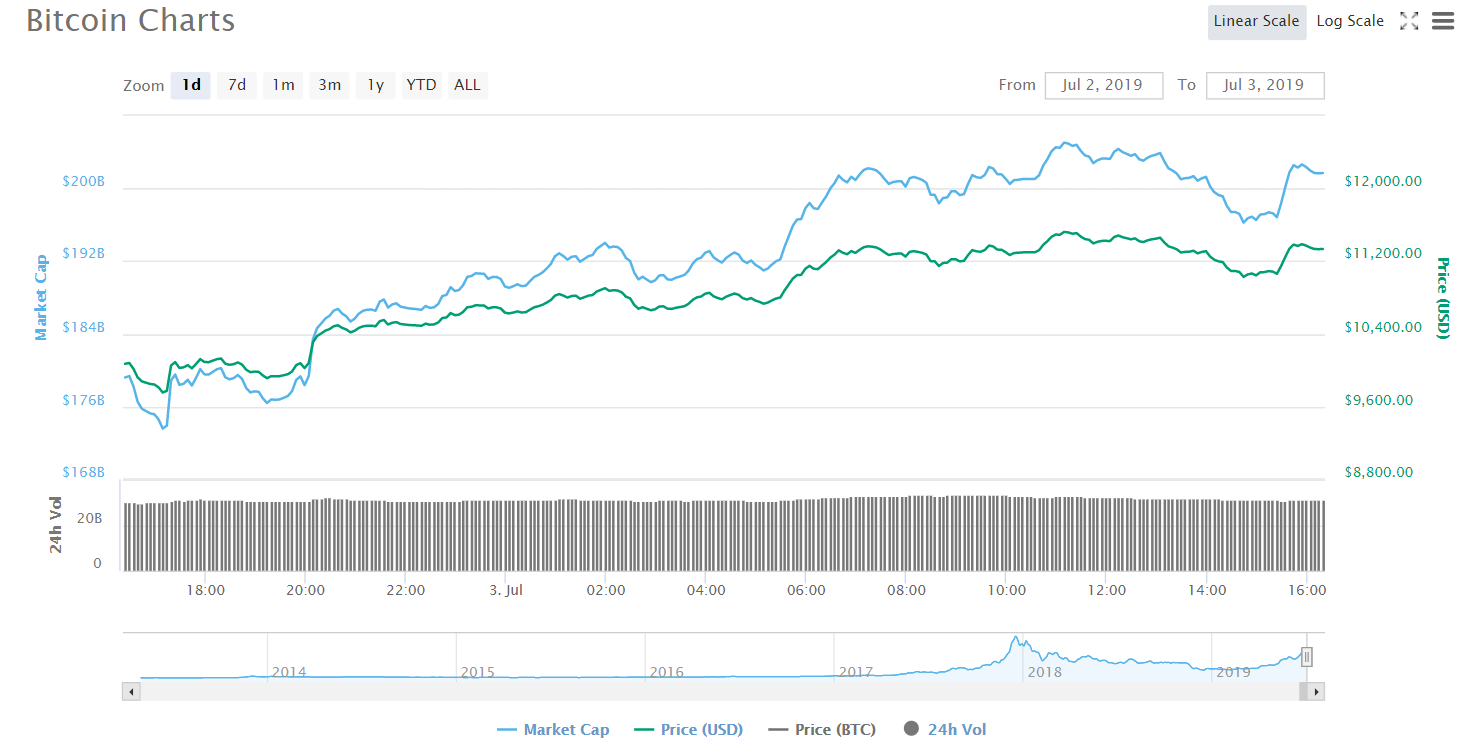Toggle the Market Cap series legend
Viewport: 1476px width, 749px height.
pyautogui.click(x=553, y=730)
